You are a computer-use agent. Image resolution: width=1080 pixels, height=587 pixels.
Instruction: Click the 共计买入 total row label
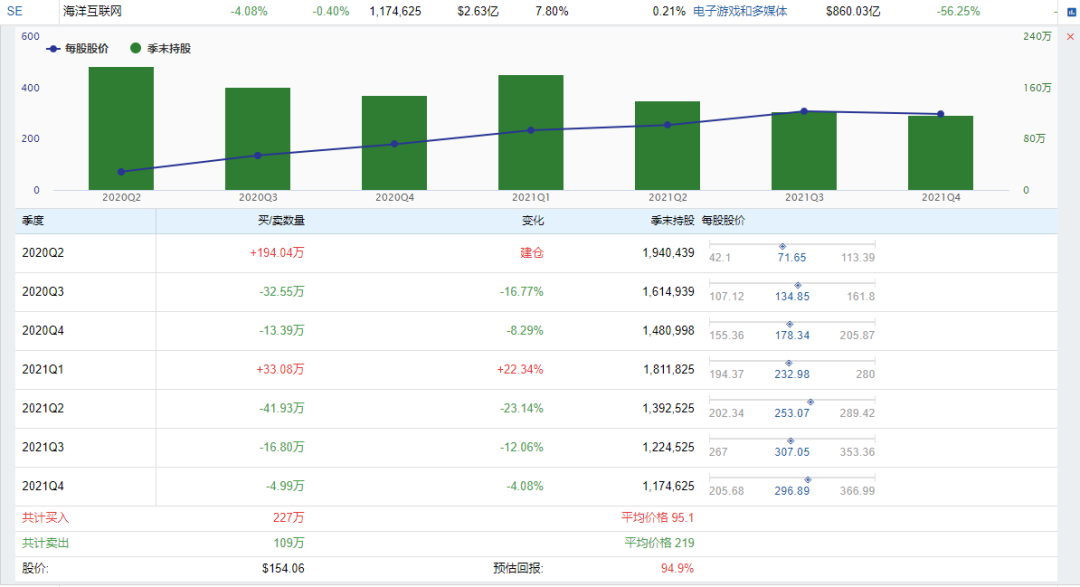pyautogui.click(x=45, y=517)
